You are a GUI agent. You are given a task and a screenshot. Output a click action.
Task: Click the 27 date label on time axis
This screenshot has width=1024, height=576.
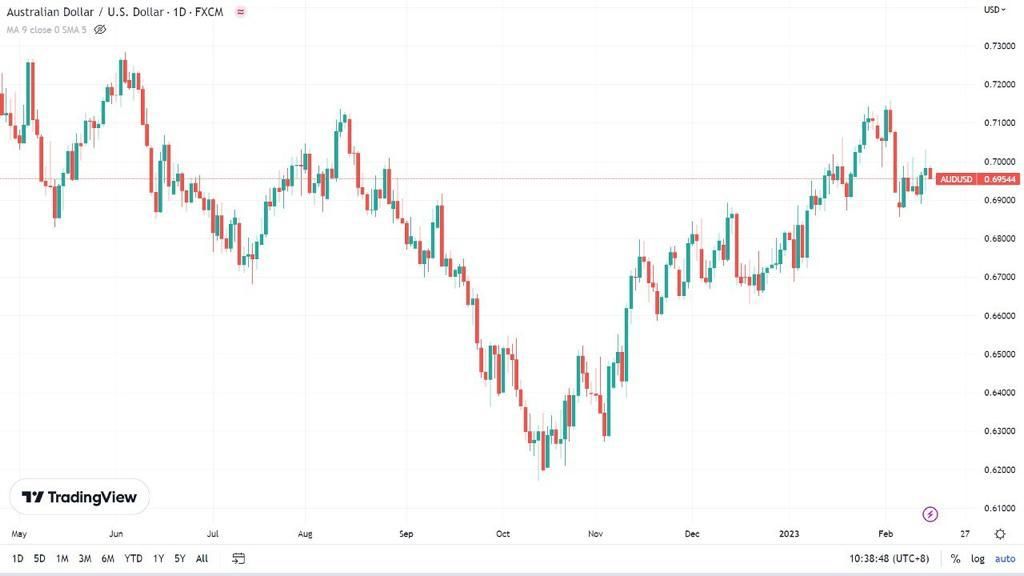(x=965, y=534)
